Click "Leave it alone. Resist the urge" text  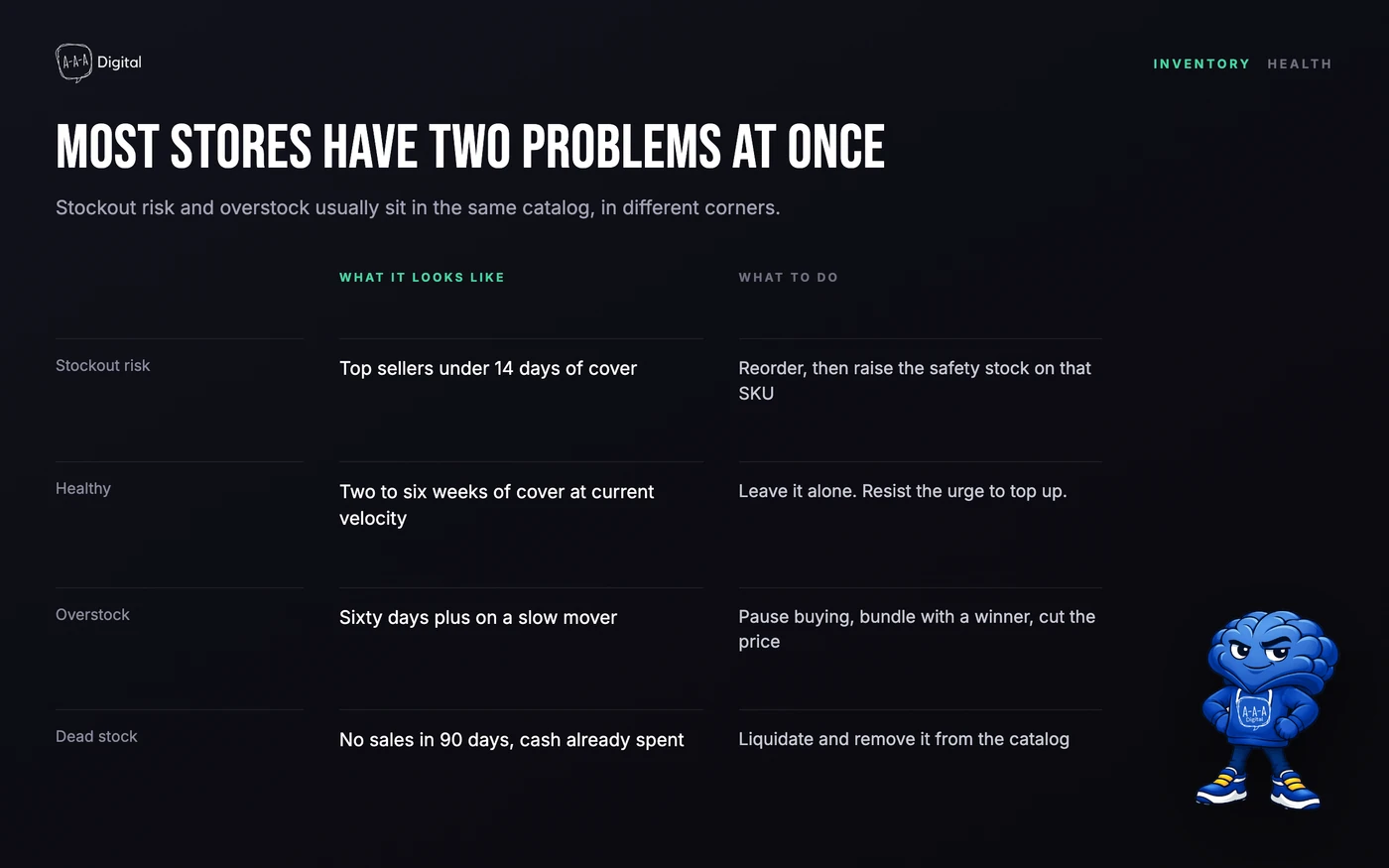coord(903,491)
